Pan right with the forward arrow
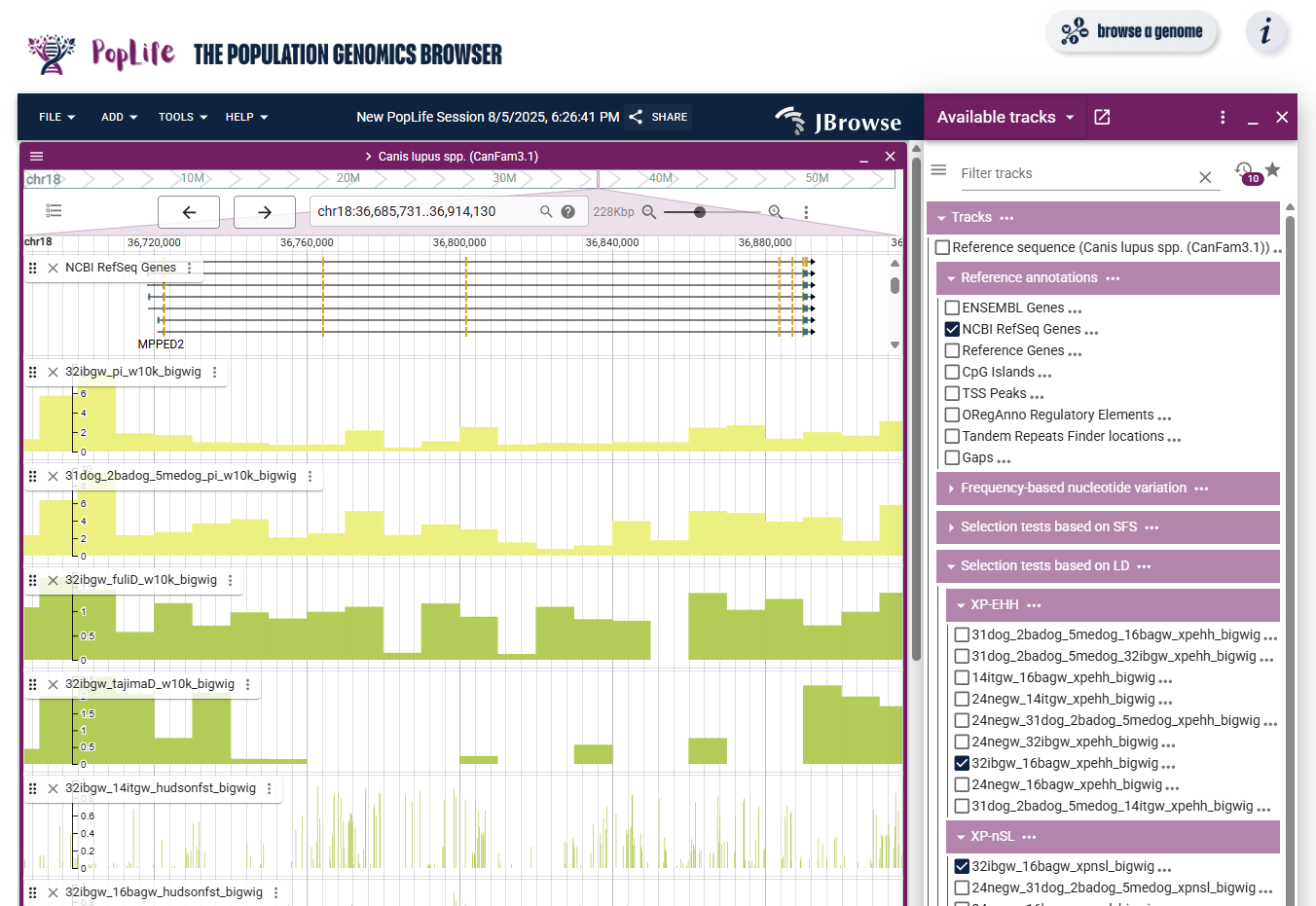The width and height of the screenshot is (1316, 906). (265, 212)
